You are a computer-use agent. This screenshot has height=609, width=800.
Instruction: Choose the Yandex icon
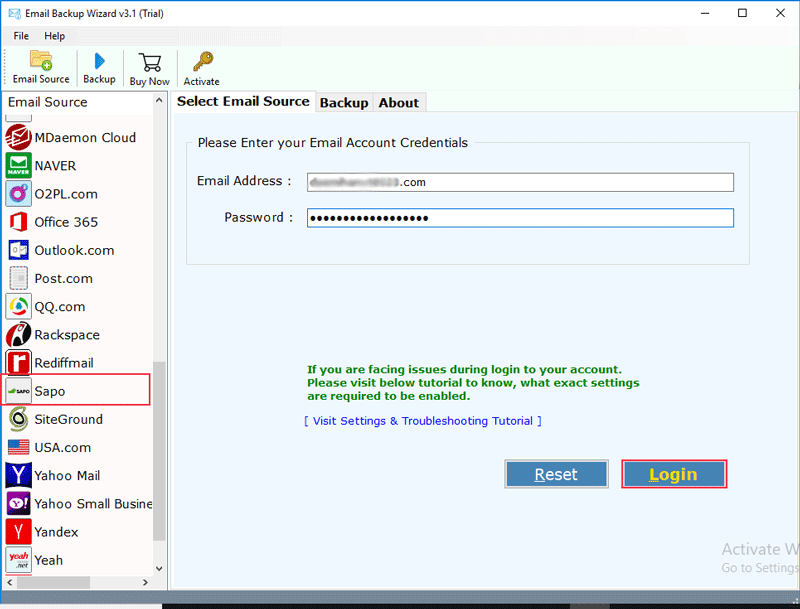[x=18, y=532]
